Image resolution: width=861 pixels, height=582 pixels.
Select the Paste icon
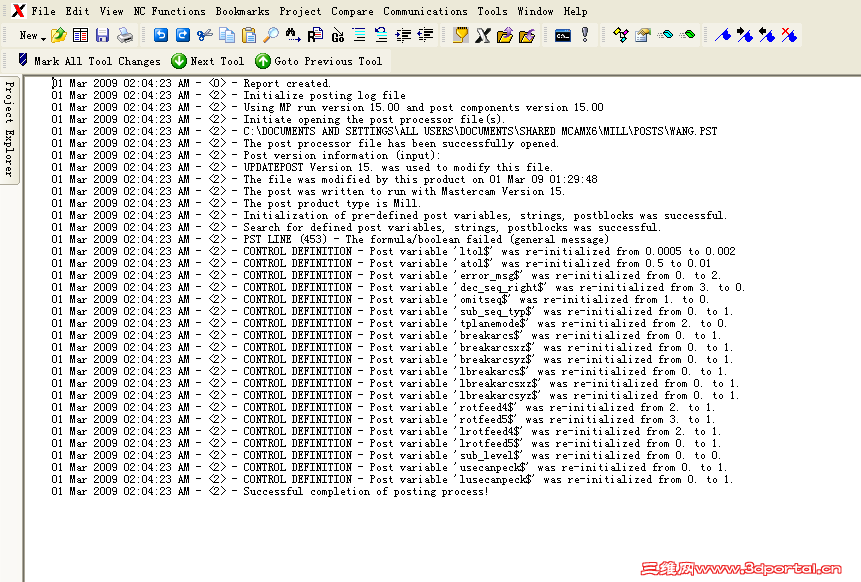click(x=248, y=34)
